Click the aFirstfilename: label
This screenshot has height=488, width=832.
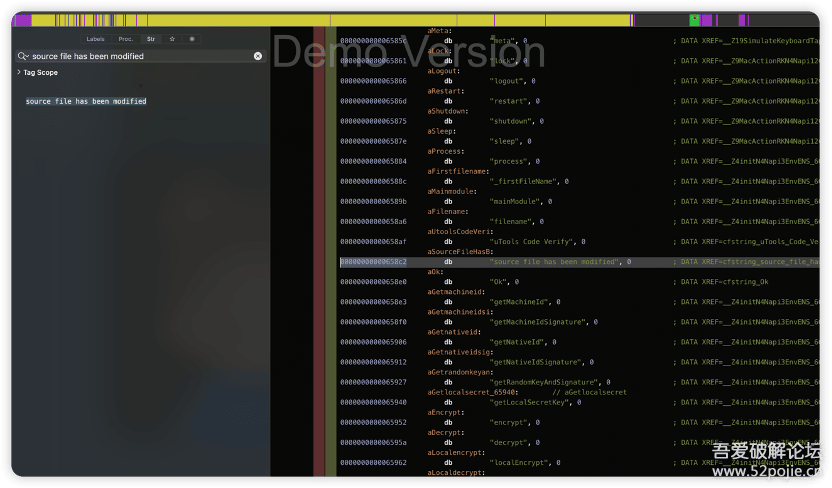coord(458,171)
